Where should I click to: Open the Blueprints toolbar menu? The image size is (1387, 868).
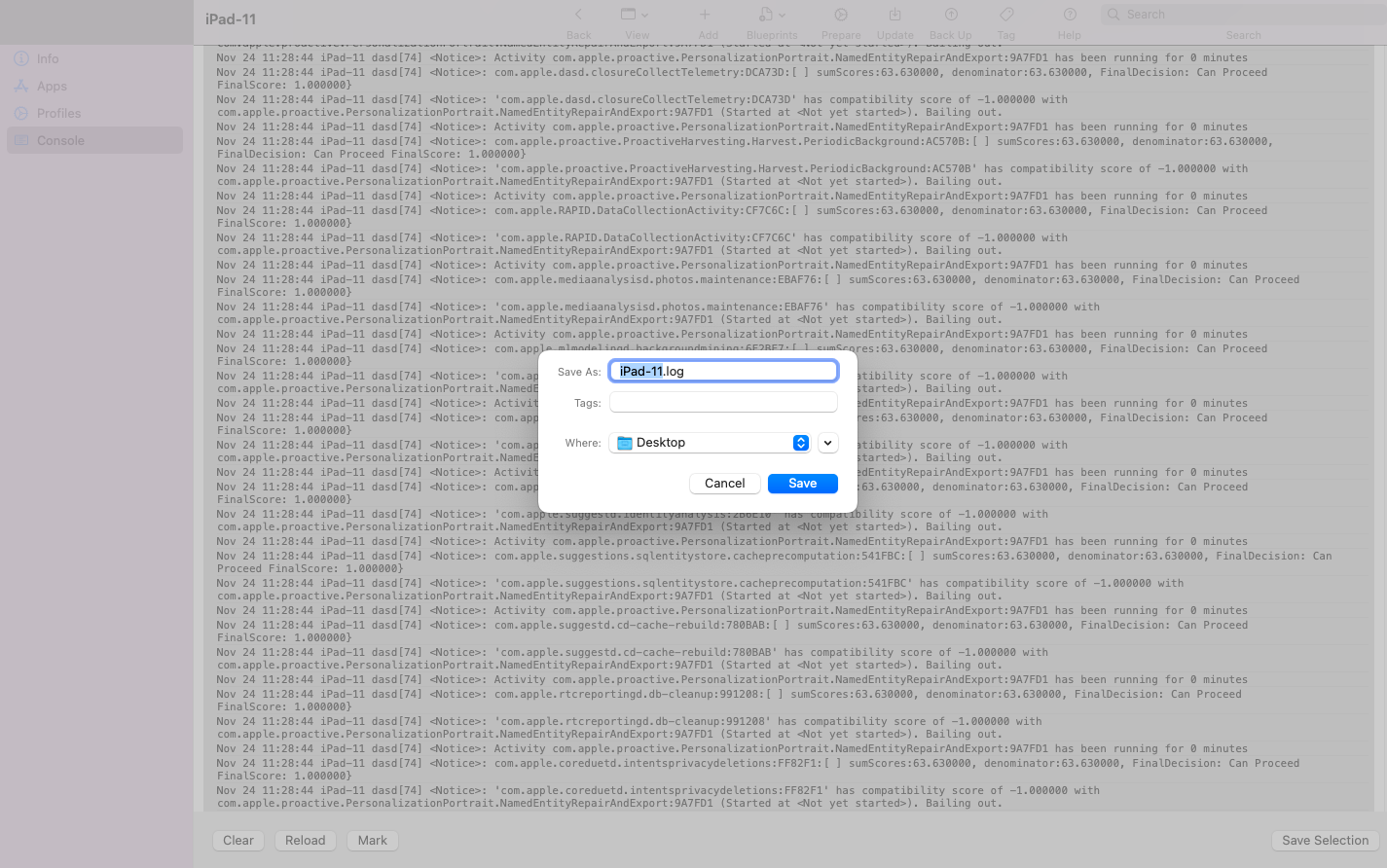point(772,15)
